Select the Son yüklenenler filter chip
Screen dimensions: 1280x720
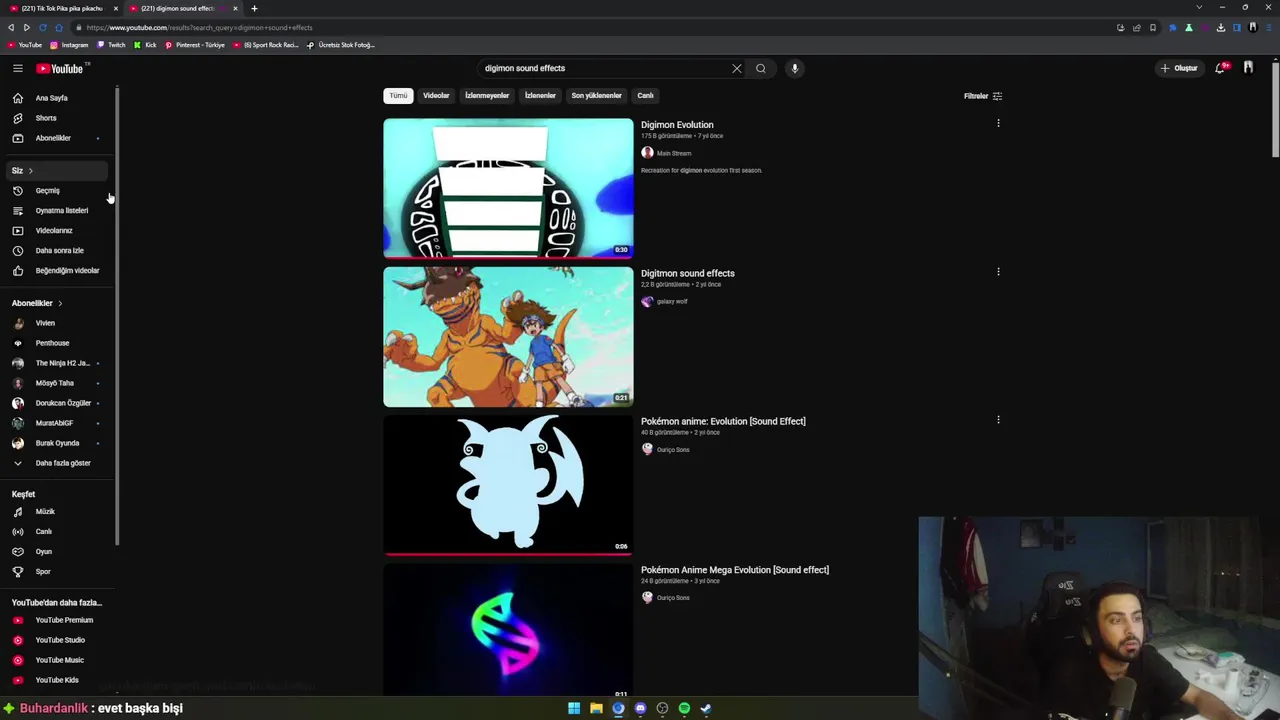pos(596,96)
